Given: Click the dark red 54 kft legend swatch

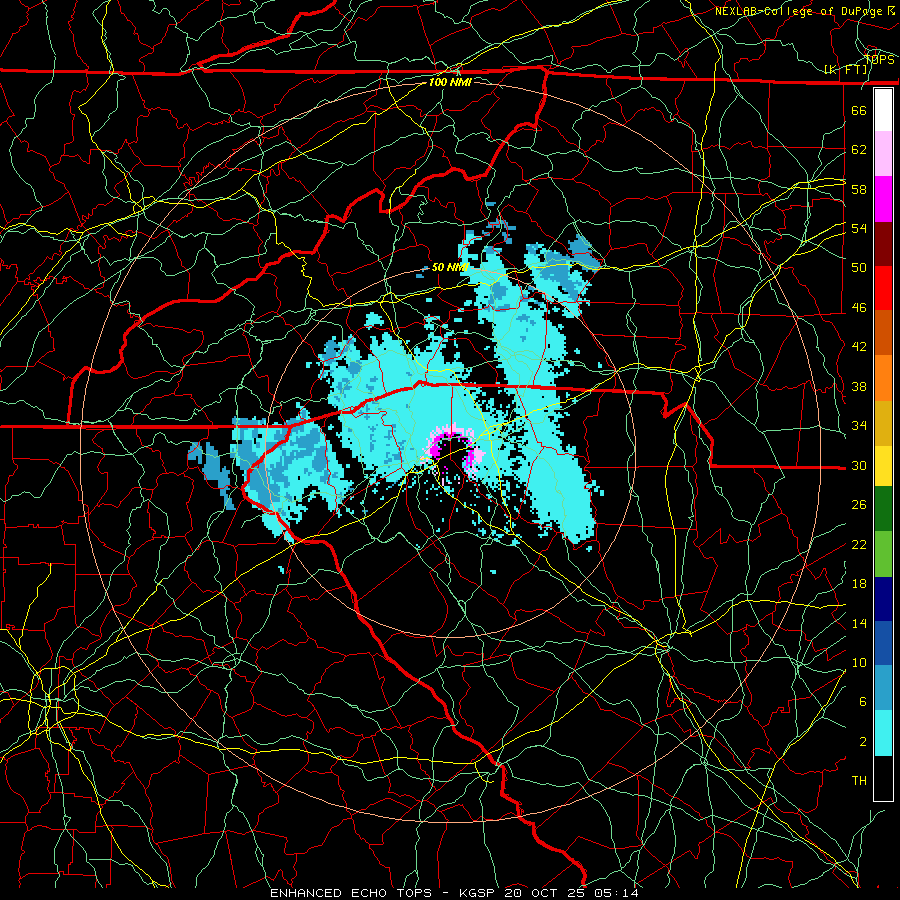Looking at the screenshot, I should (x=883, y=244).
